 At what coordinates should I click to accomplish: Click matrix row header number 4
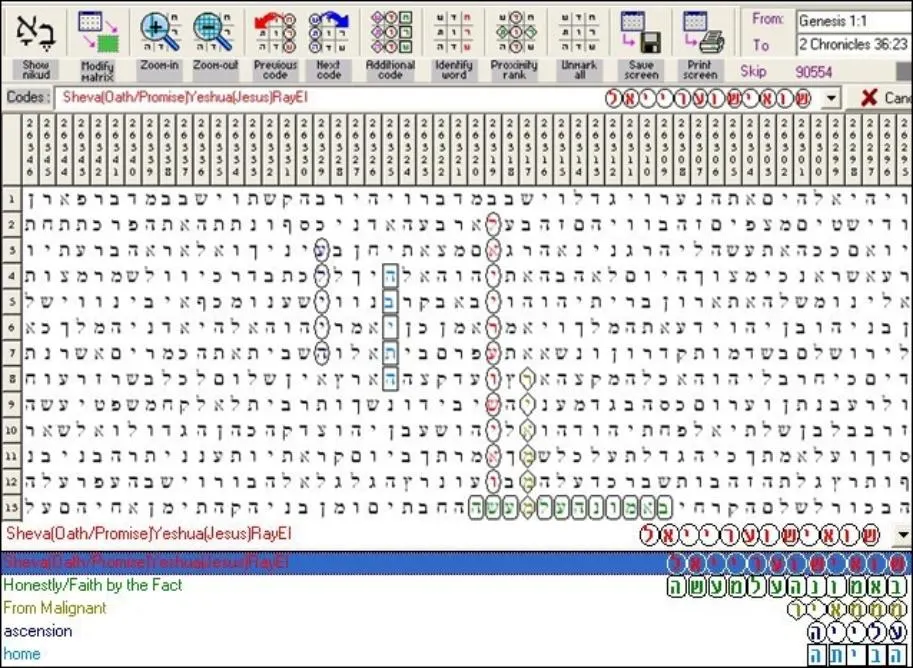(x=10, y=277)
